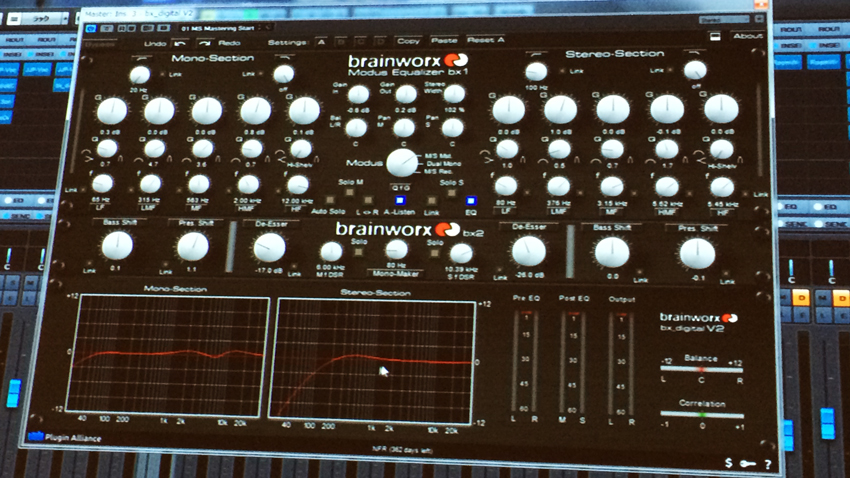Click the Bal L/R knob
The width and height of the screenshot is (850, 478).
click(356, 128)
